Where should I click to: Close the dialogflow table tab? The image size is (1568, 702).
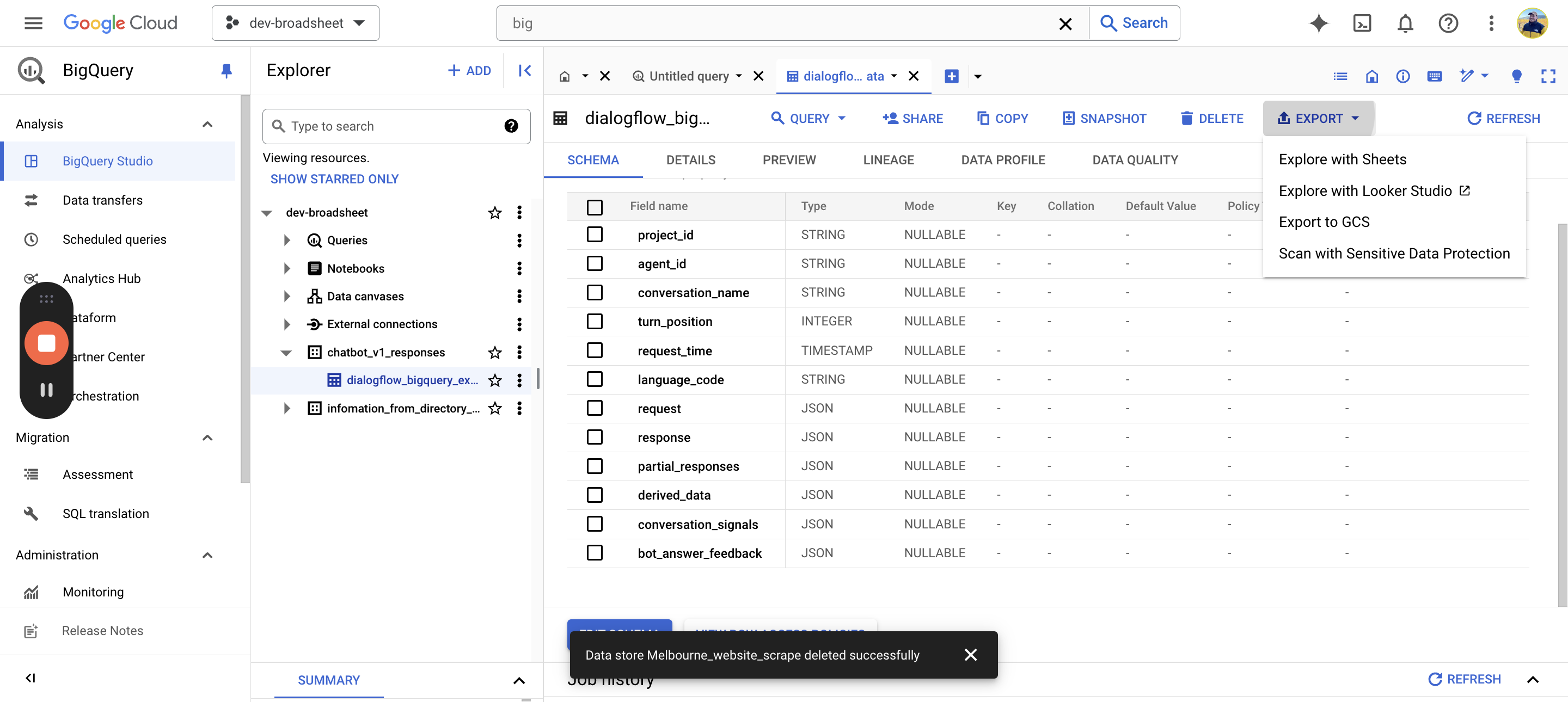914,76
